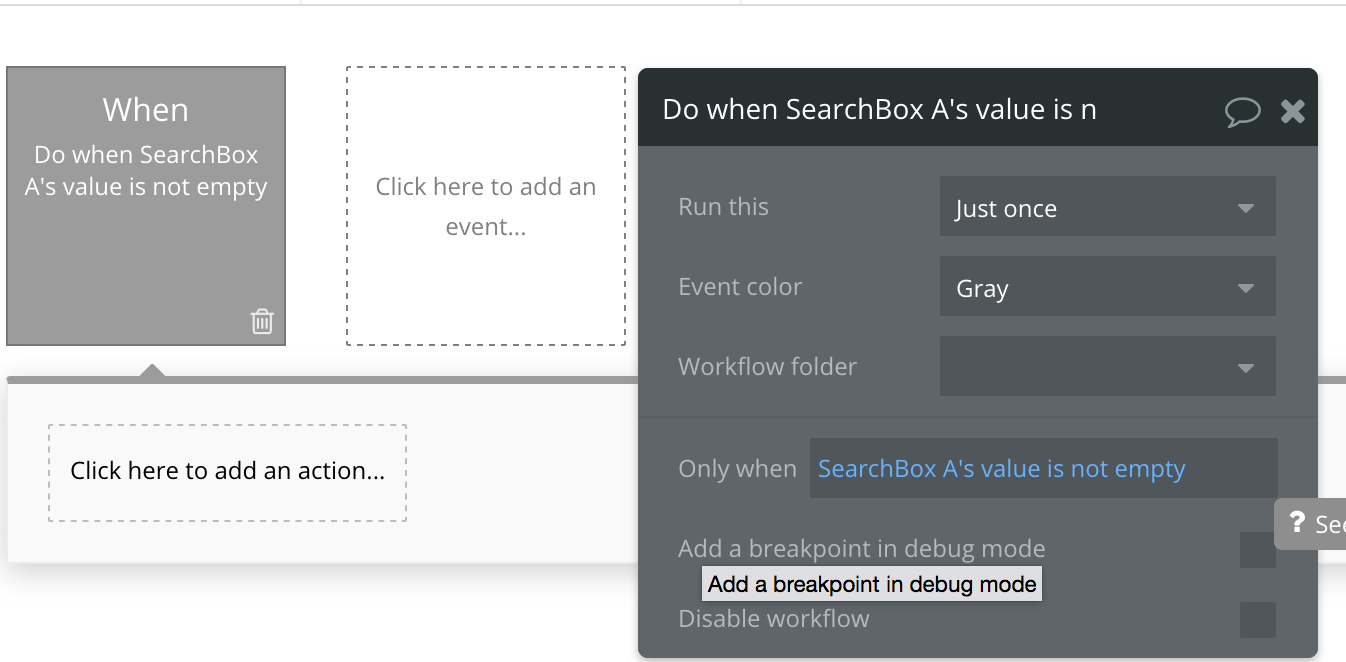Screen dimensions: 1346x662
Task: Close the event property editor panel
Action: click(1293, 111)
